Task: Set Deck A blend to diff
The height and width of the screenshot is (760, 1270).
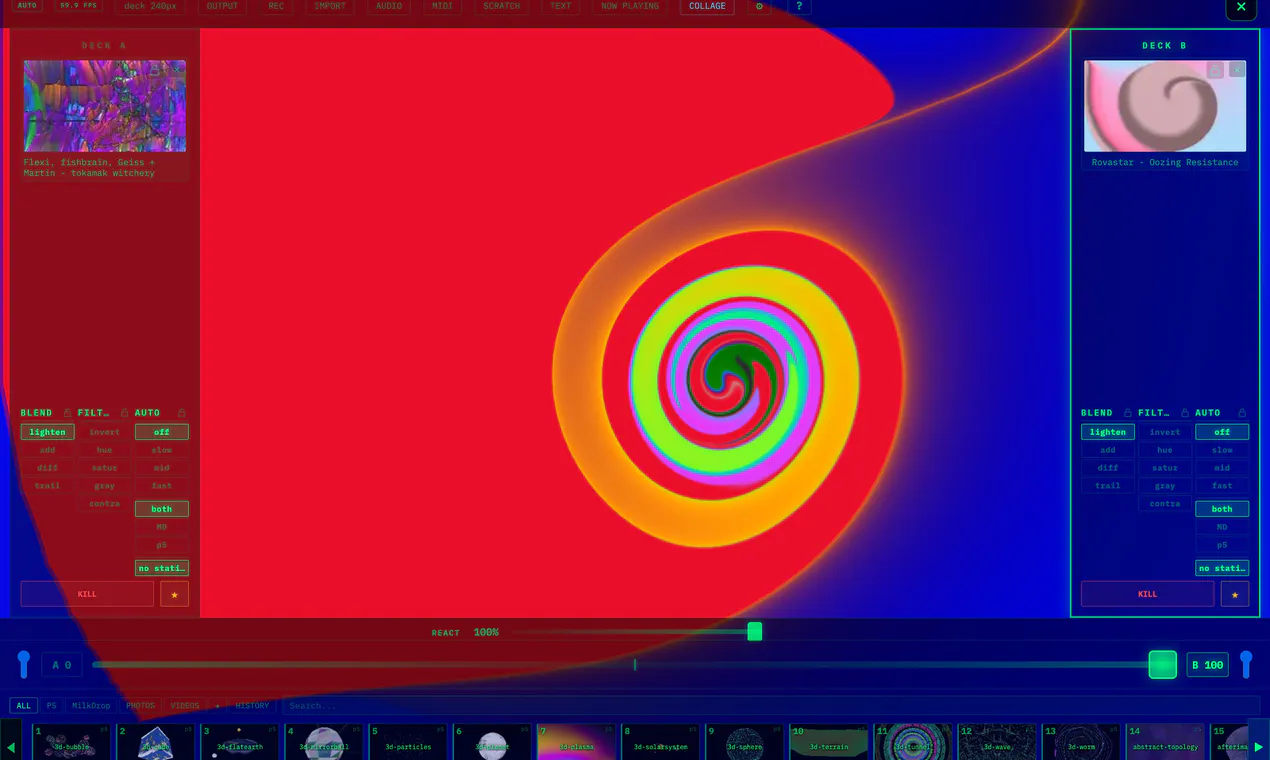Action: pyautogui.click(x=47, y=468)
